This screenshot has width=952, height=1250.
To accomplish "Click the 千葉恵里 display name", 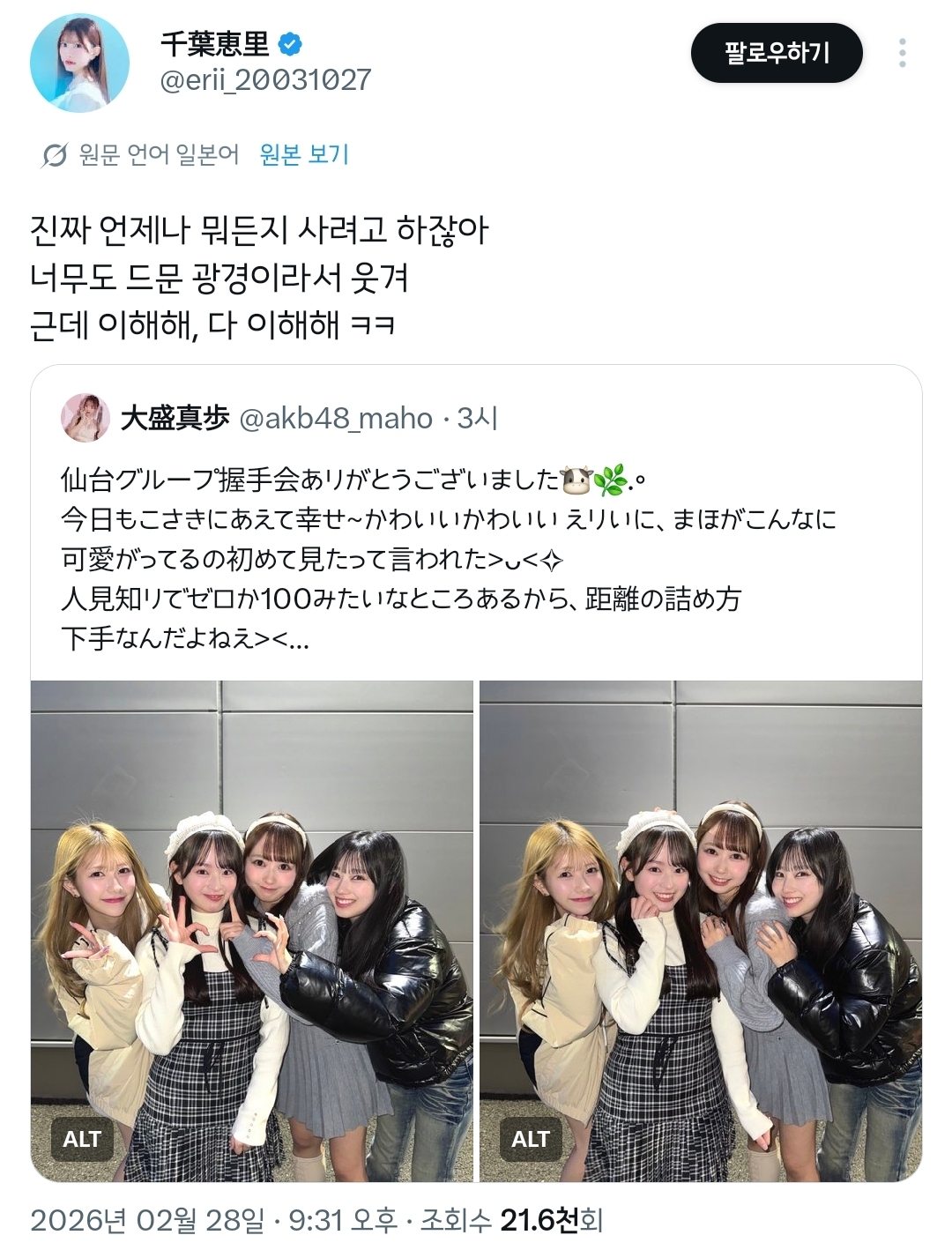I will (x=215, y=42).
